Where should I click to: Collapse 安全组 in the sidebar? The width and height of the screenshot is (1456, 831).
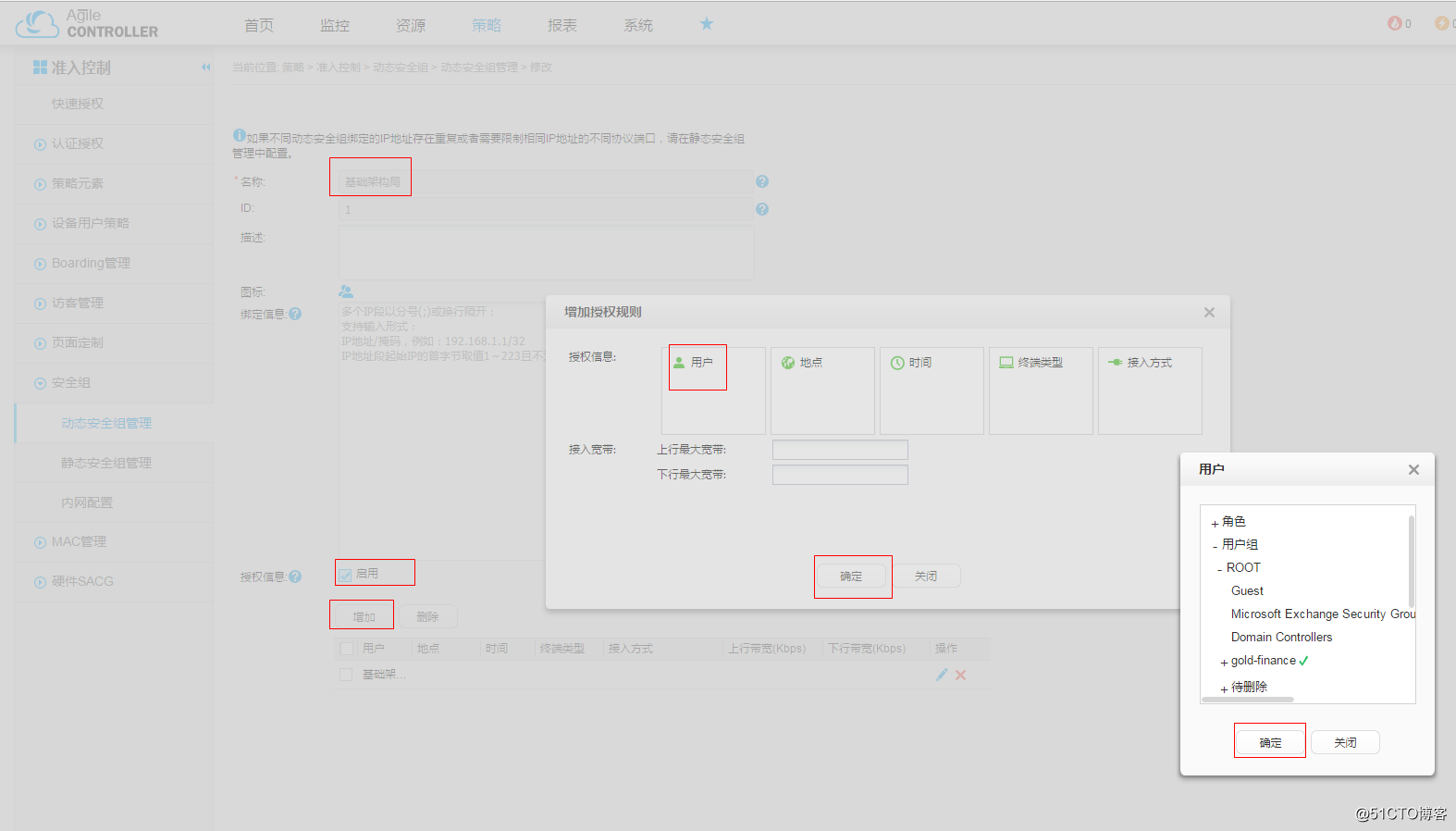(40, 383)
